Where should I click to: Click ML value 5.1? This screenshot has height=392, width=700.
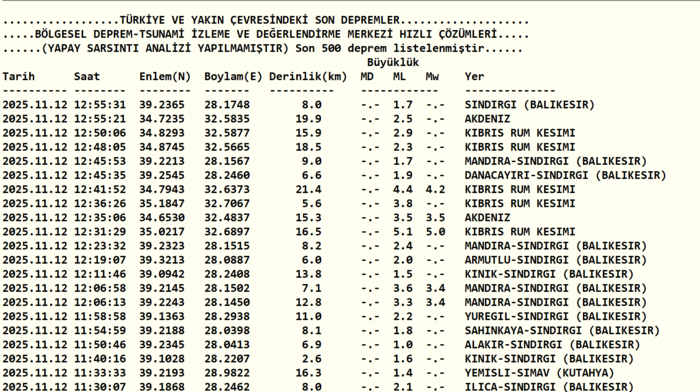pyautogui.click(x=403, y=232)
